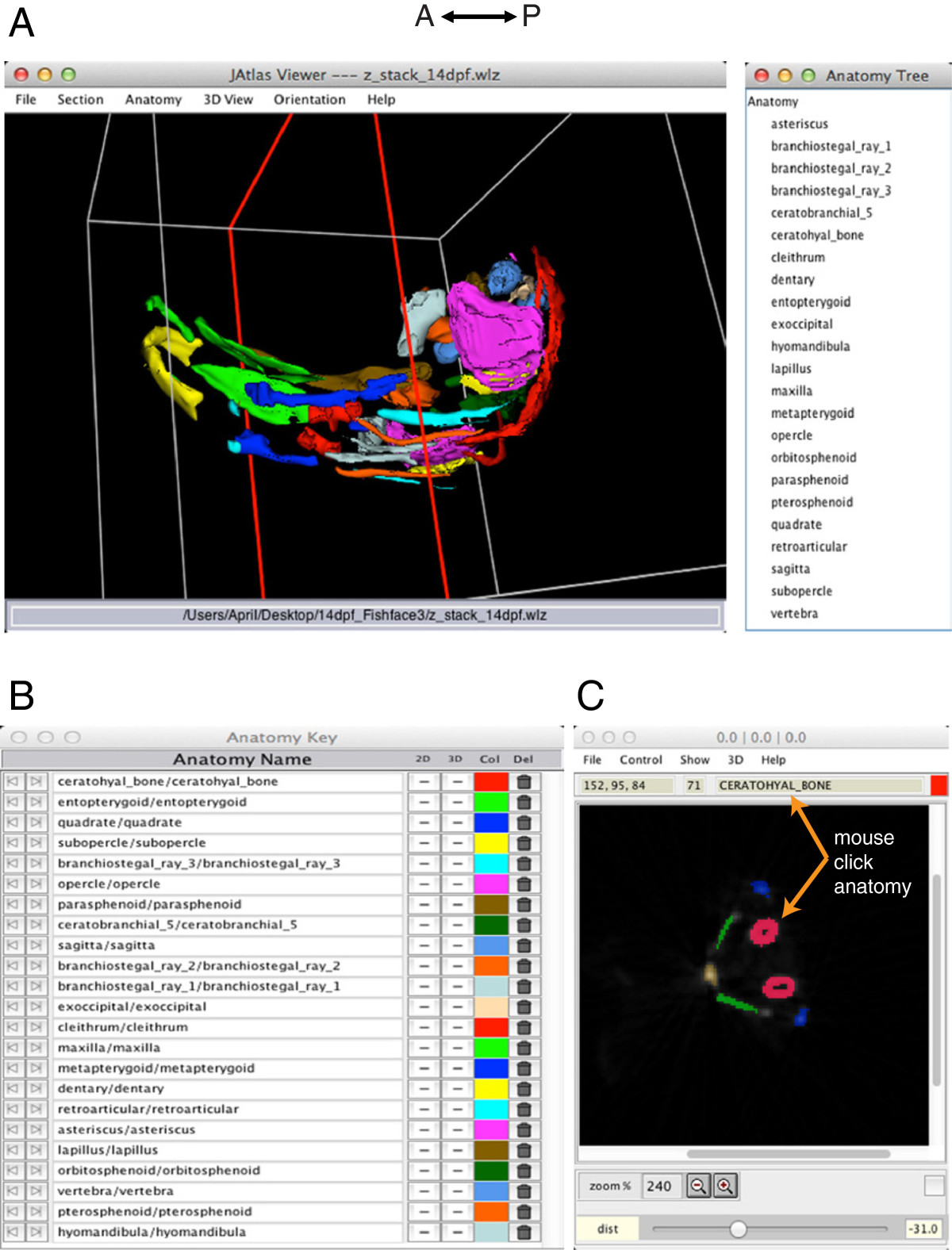Click the cyan color swatch for branchiostegal_ray_3
The height and width of the screenshot is (1250, 952).
pyautogui.click(x=490, y=864)
